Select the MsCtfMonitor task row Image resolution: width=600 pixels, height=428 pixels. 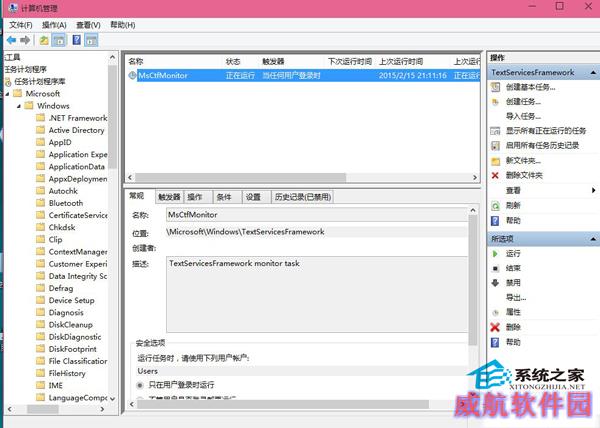click(x=304, y=75)
